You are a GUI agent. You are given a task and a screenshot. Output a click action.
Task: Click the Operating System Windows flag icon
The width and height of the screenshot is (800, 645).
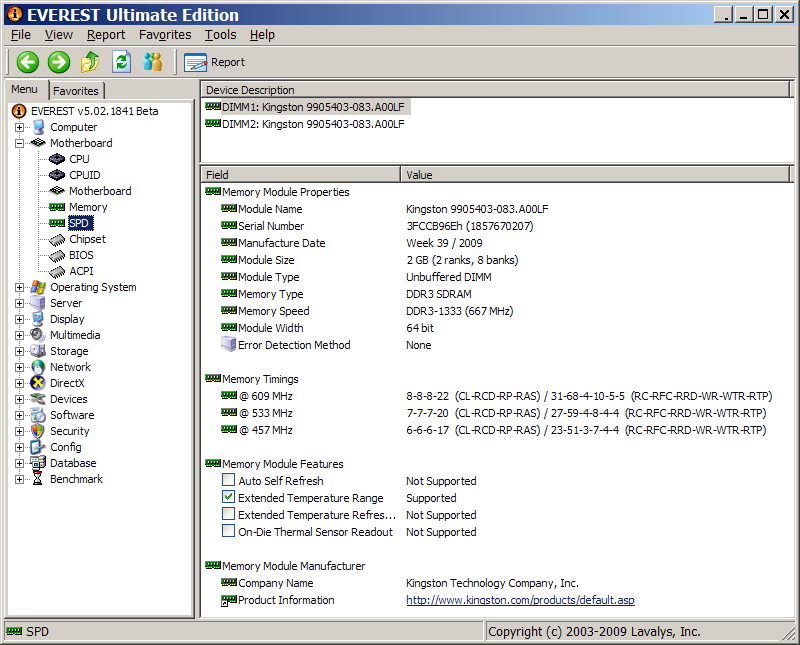[38, 287]
